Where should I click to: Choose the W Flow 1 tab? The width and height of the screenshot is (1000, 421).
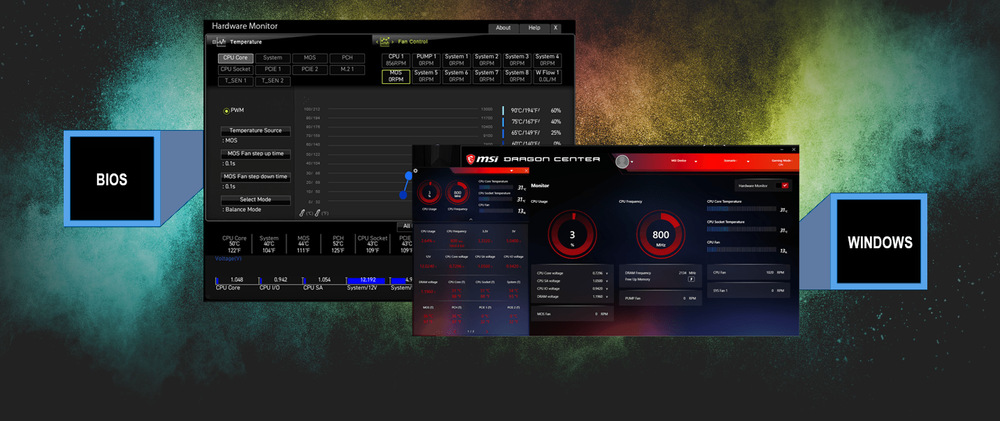[x=547, y=77]
